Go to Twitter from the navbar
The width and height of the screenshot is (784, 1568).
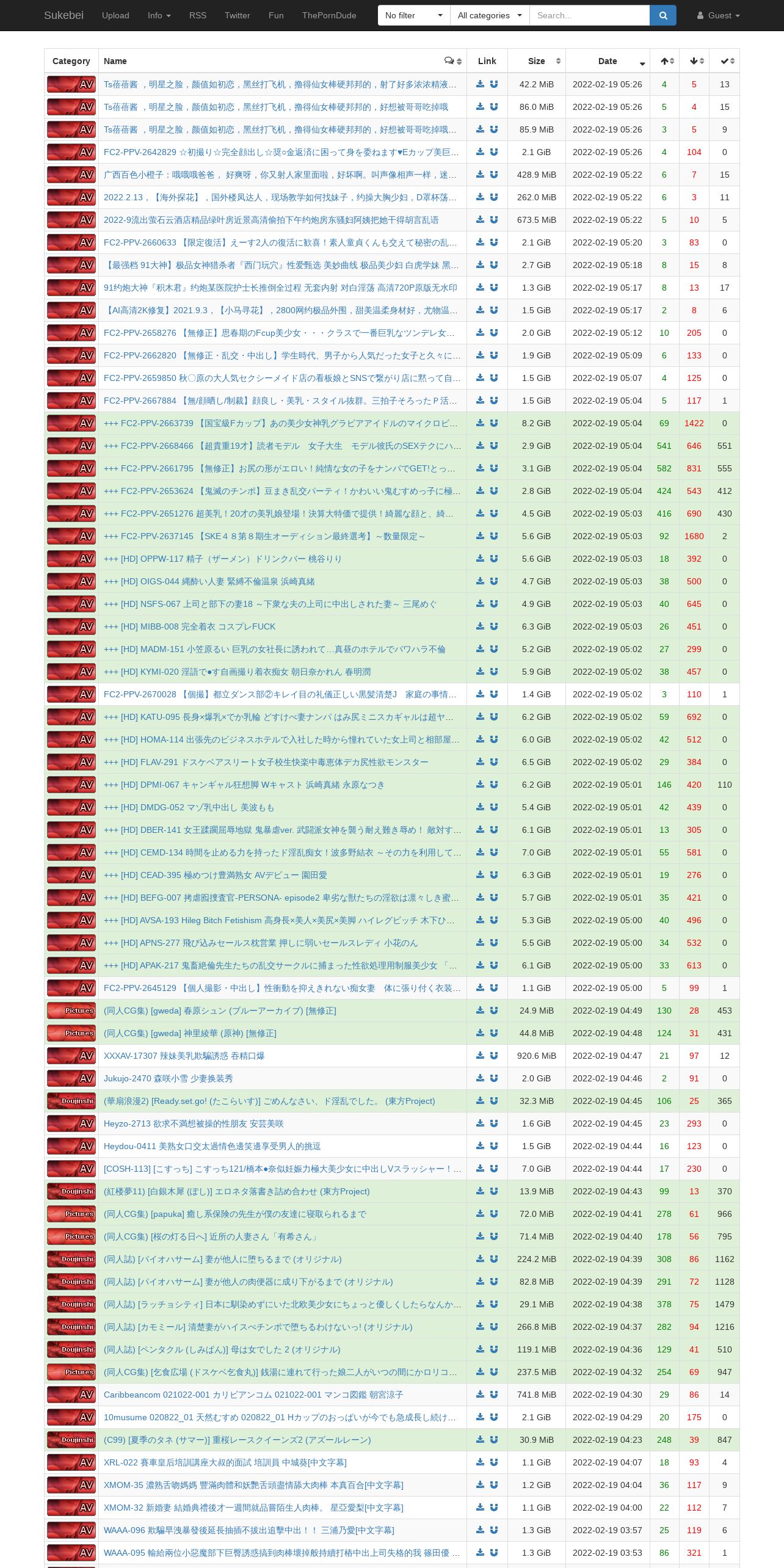click(x=238, y=15)
